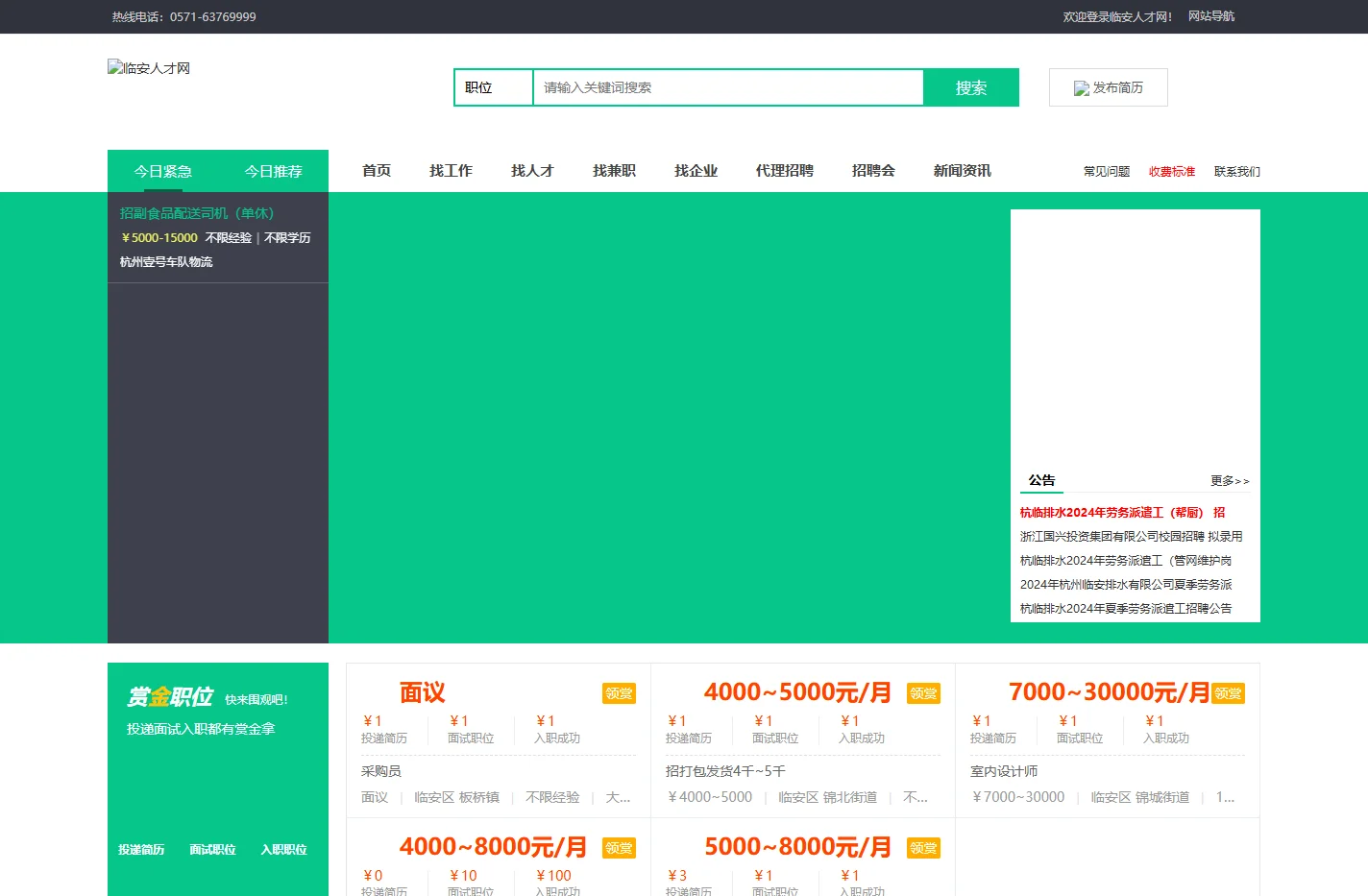Open job 招副食品配送司机（单休）
Image resolution: width=1368 pixels, height=896 pixels.
coord(197,213)
